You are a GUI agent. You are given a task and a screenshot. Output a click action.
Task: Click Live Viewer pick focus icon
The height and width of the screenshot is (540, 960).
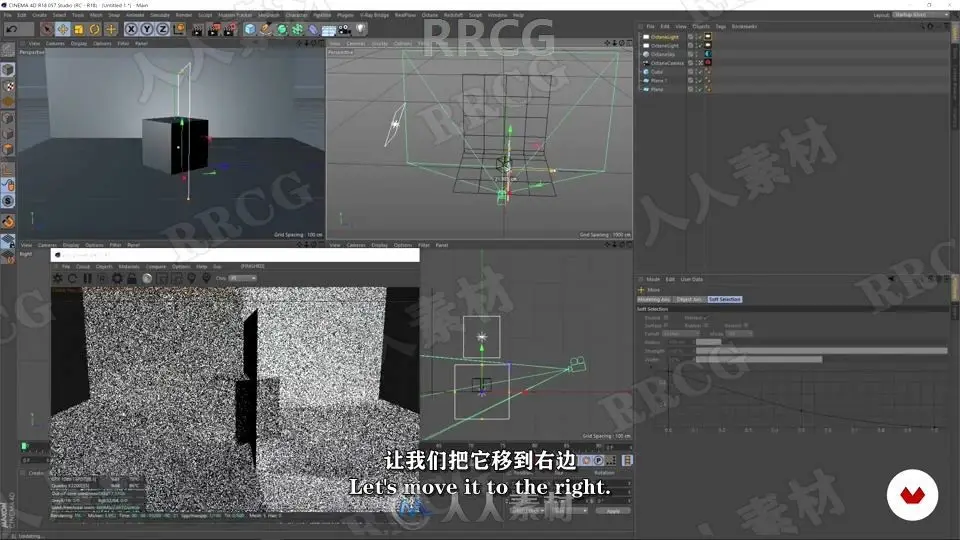[x=192, y=278]
